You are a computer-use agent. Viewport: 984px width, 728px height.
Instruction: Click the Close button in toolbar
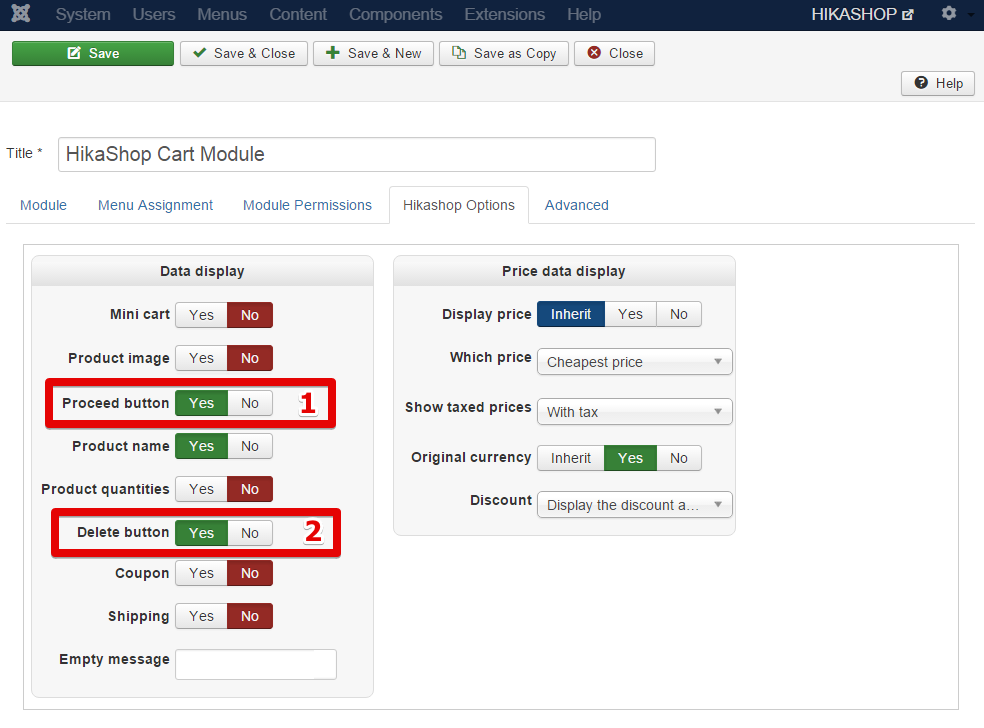[614, 53]
